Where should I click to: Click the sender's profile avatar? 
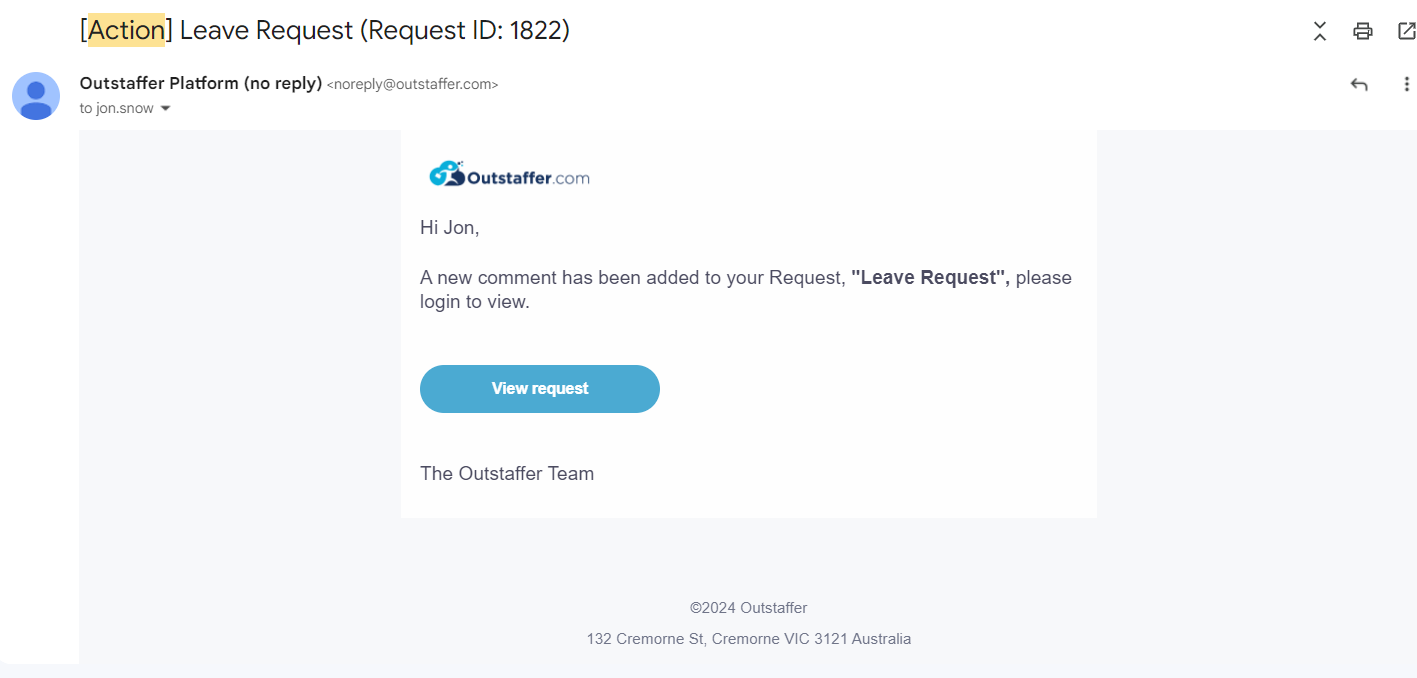pos(36,96)
